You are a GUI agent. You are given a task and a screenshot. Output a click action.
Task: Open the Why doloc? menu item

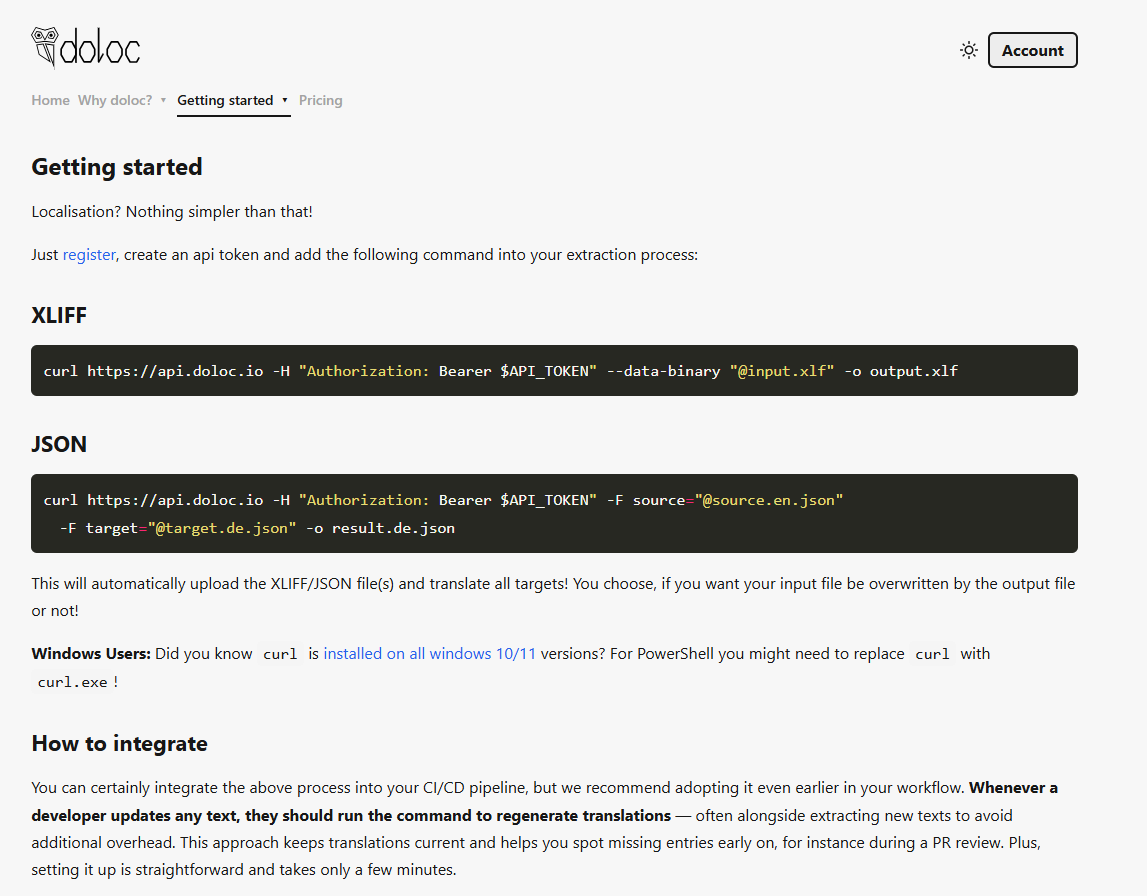115,100
